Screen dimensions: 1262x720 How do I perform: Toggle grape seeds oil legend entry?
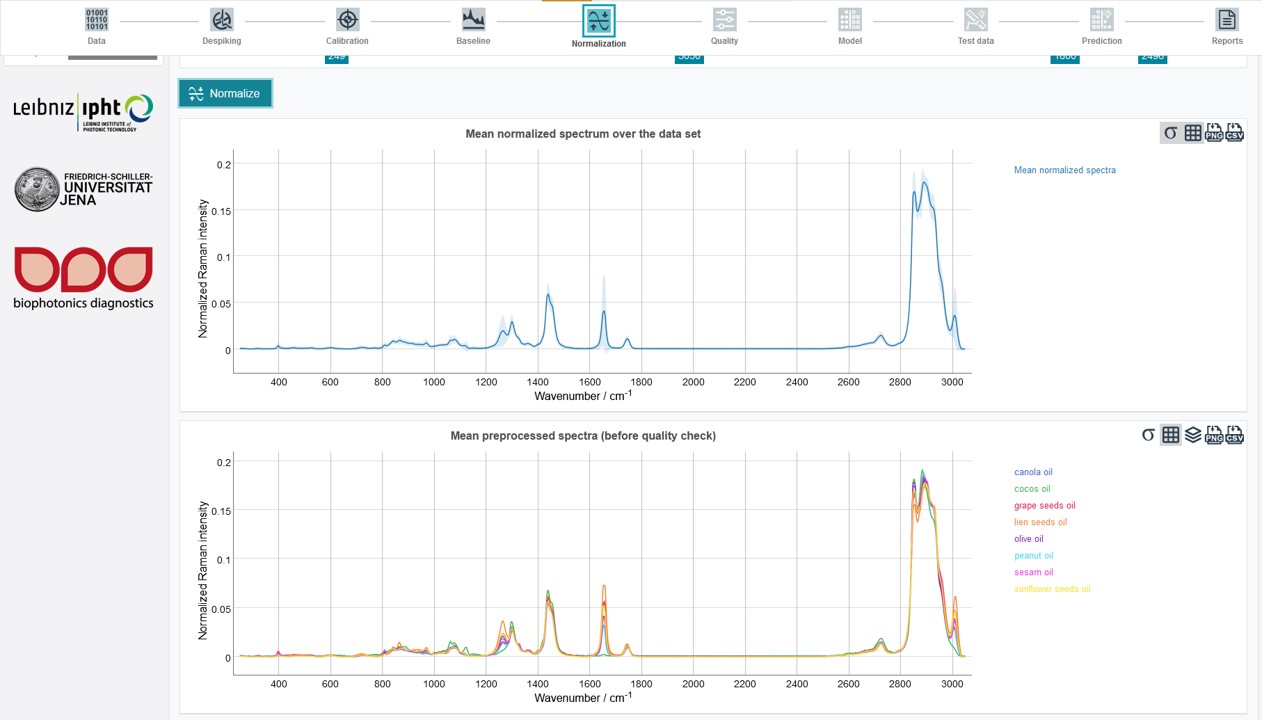tap(1045, 506)
